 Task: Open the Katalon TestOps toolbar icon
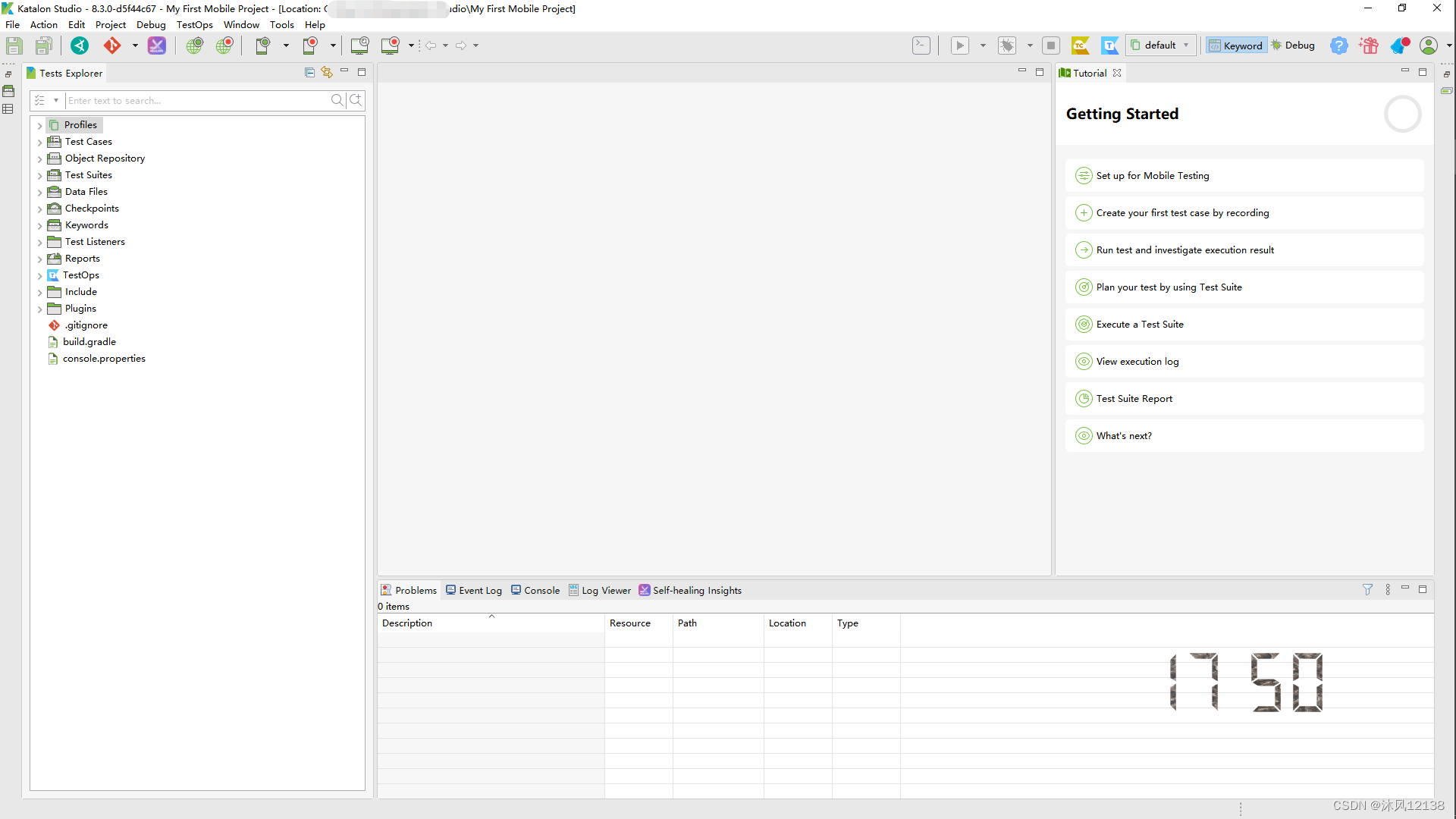point(1109,45)
